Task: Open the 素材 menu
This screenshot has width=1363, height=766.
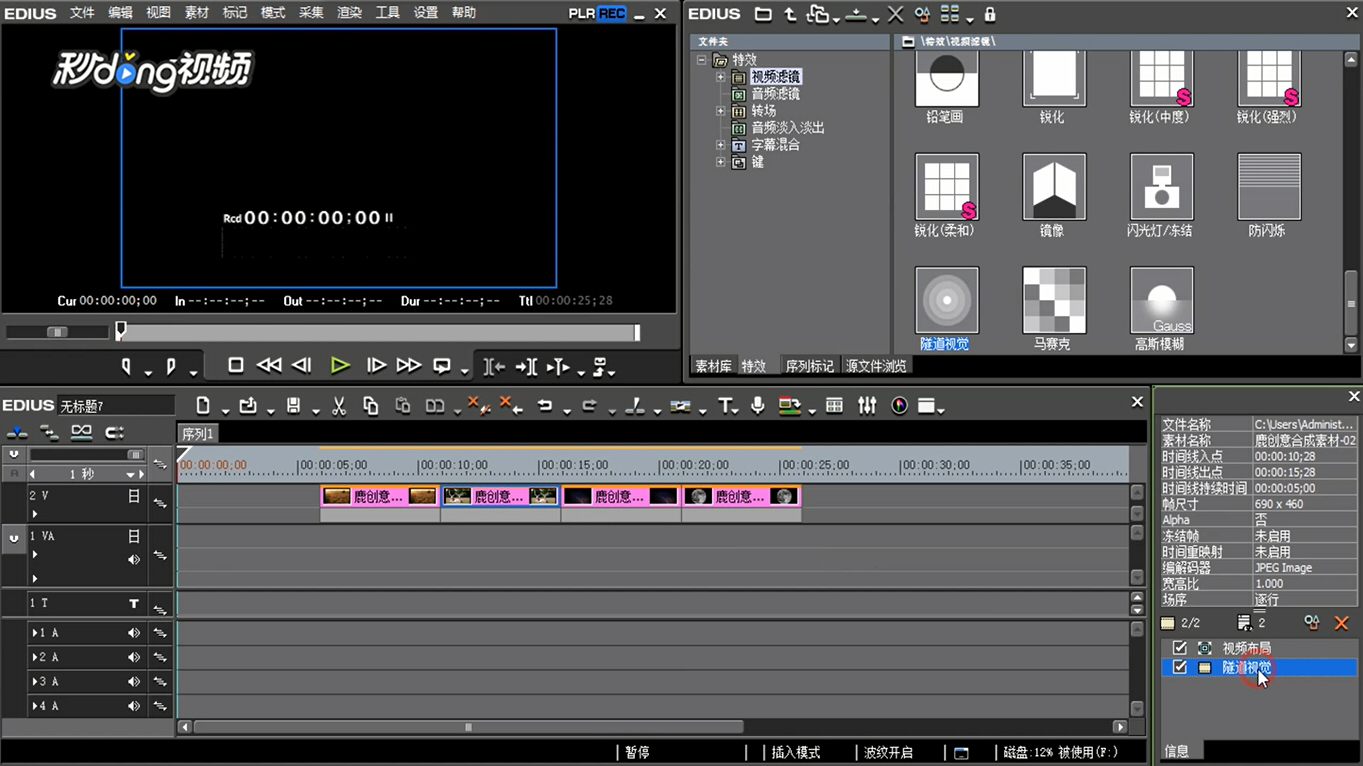Action: click(197, 13)
